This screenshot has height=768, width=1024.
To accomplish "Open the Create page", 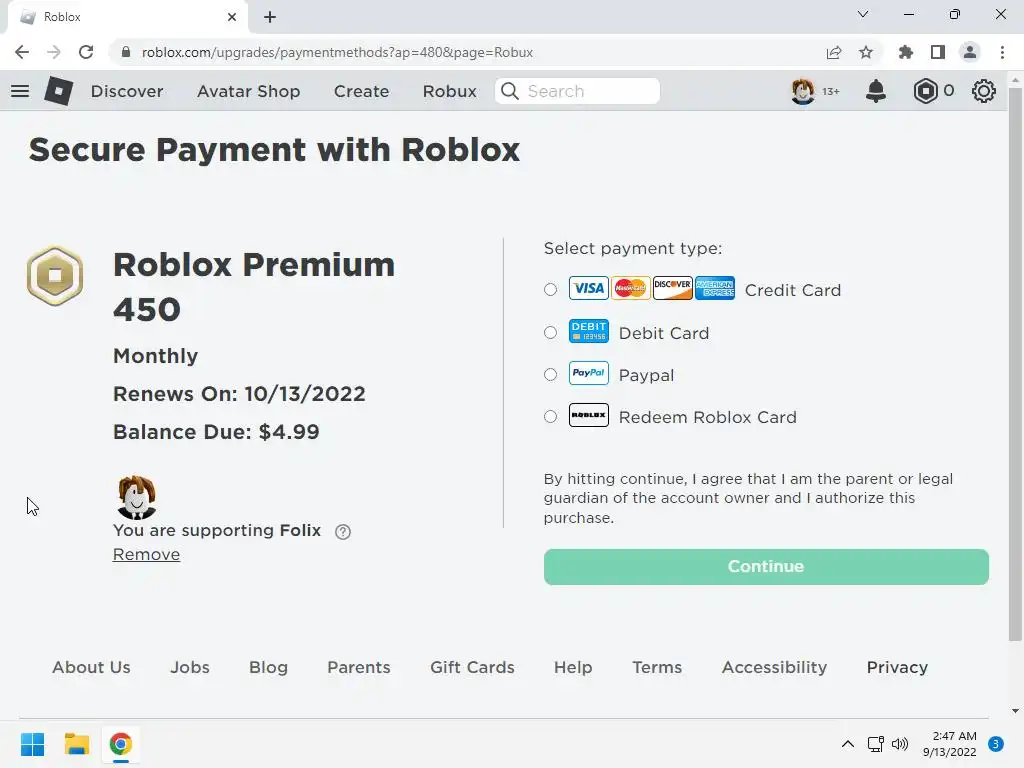I will (x=361, y=91).
